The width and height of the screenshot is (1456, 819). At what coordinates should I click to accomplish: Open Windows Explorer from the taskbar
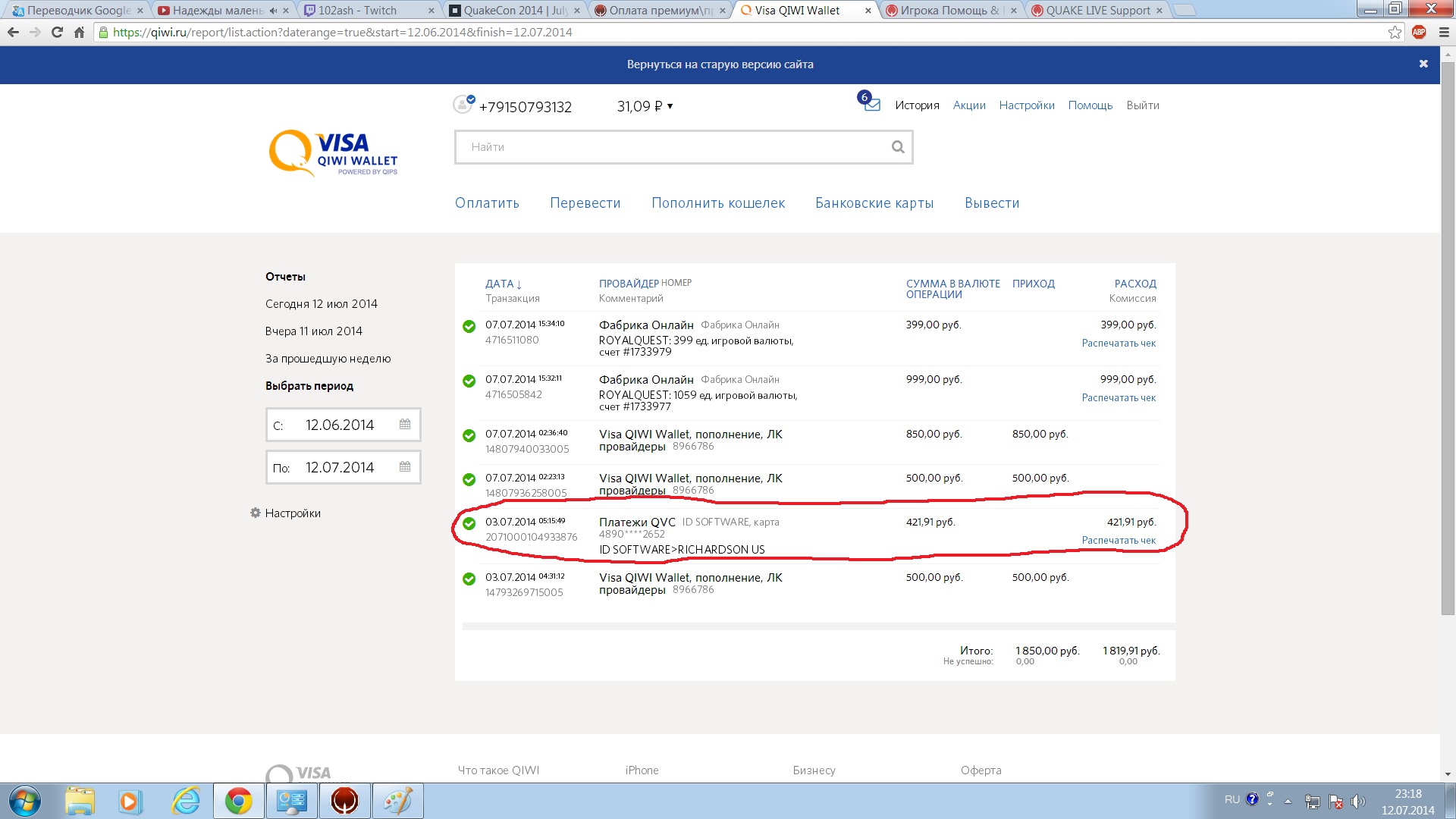pos(79,801)
